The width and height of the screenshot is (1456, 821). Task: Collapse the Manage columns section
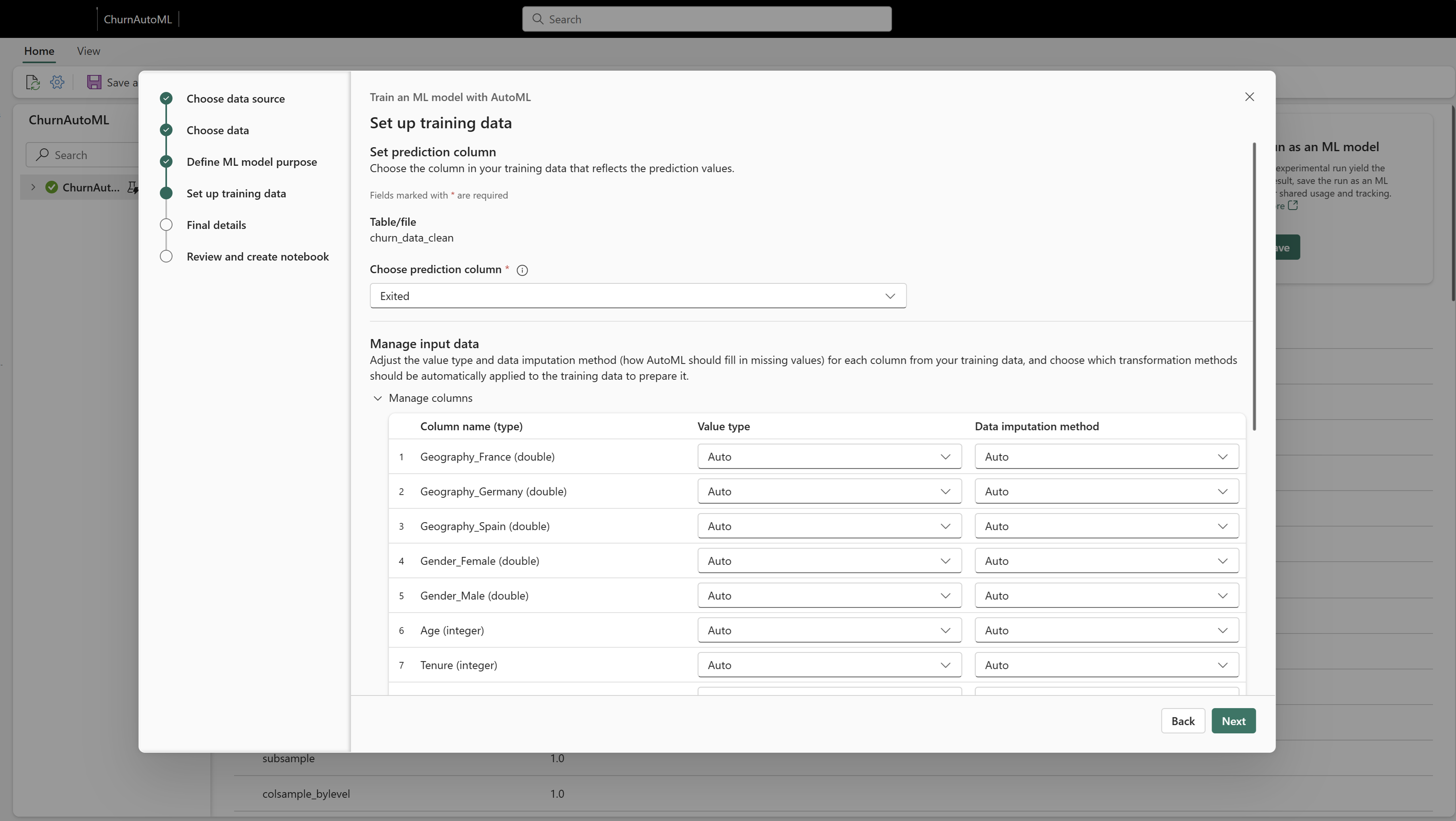point(378,398)
